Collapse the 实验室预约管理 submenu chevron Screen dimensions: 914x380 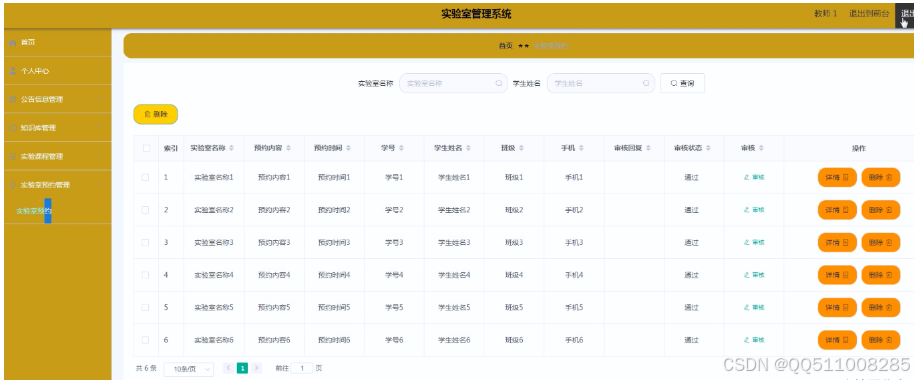click(98, 185)
